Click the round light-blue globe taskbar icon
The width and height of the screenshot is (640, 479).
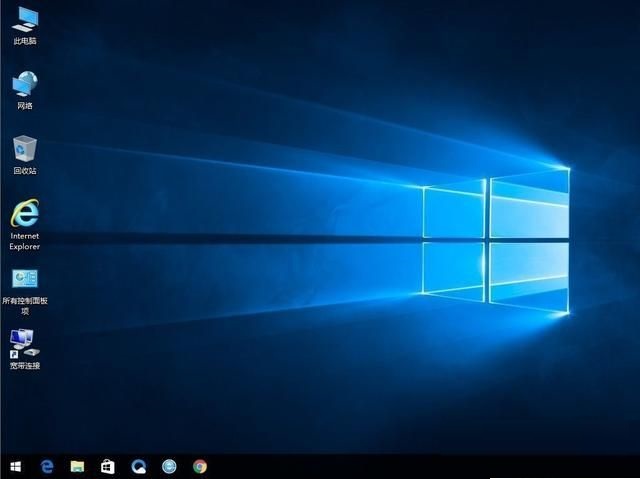point(169,466)
